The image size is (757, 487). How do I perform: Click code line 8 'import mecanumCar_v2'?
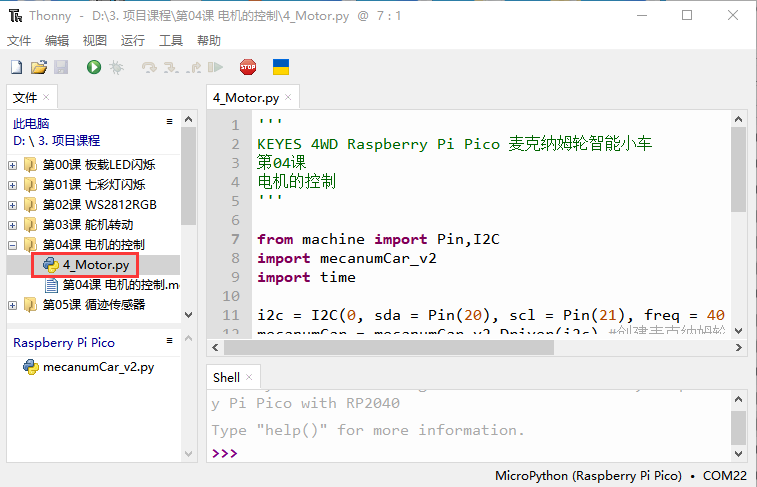pos(347,259)
